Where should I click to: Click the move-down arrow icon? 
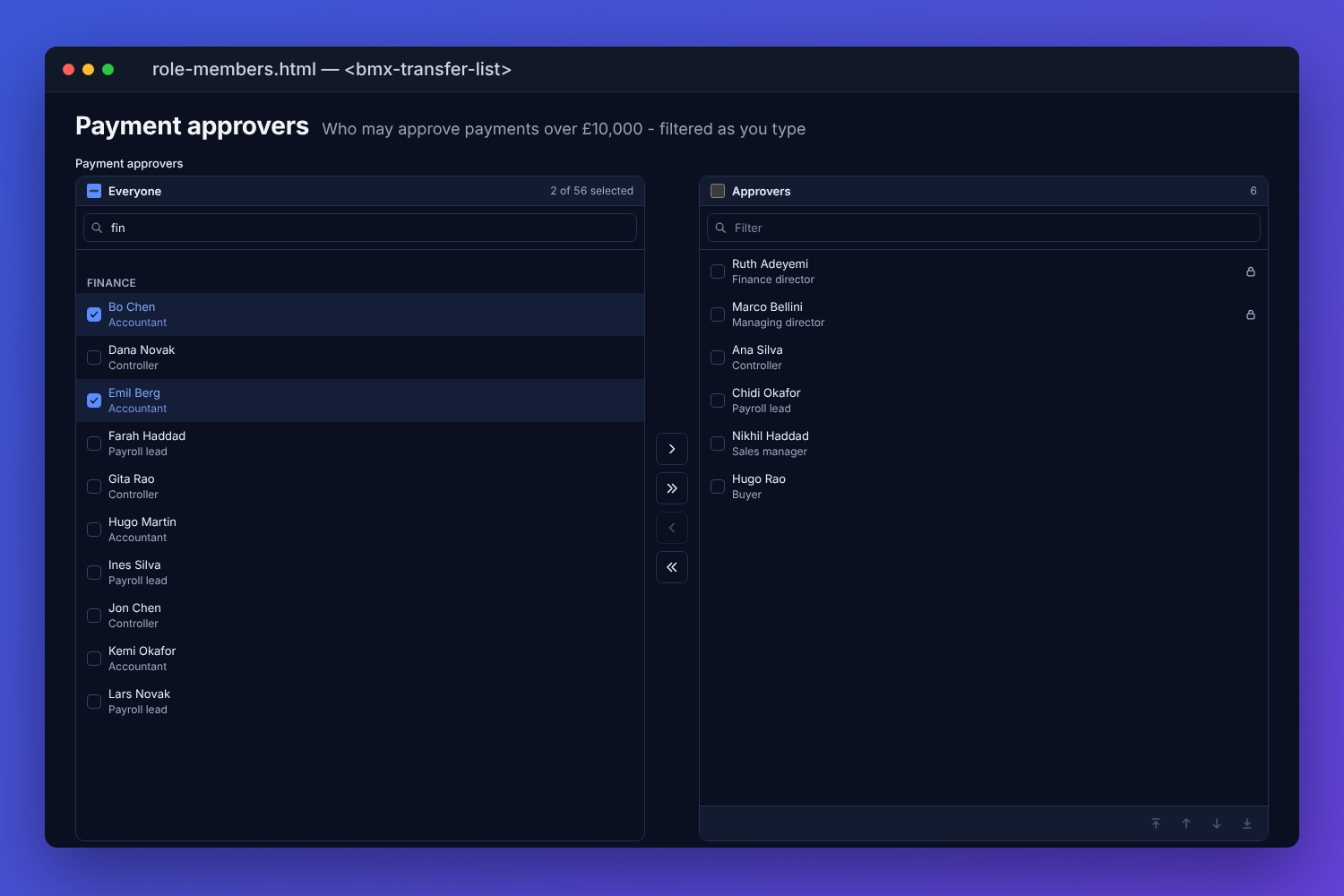(x=1217, y=823)
